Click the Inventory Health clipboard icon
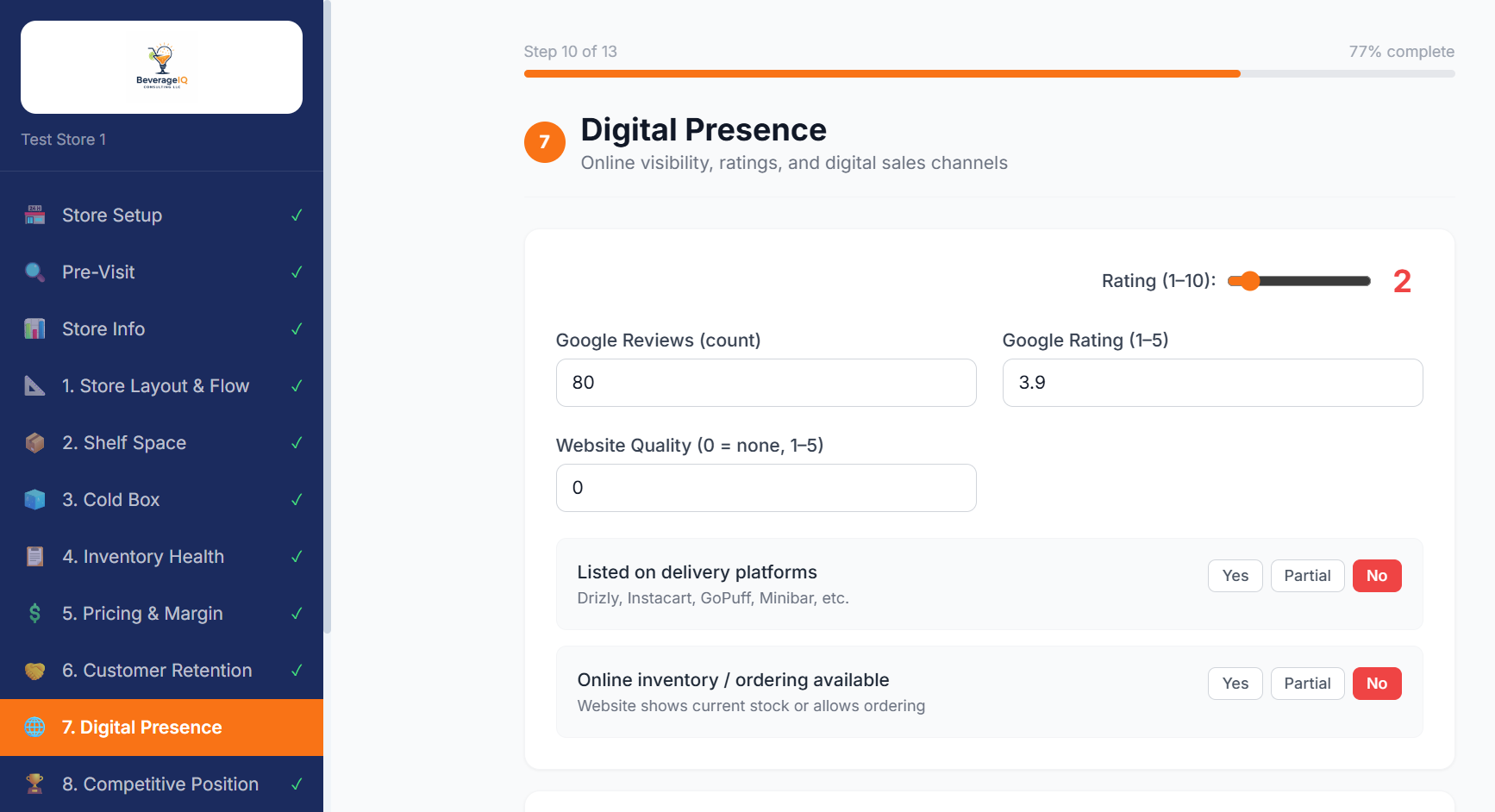Screen dimensions: 1495x812 tap(34, 556)
